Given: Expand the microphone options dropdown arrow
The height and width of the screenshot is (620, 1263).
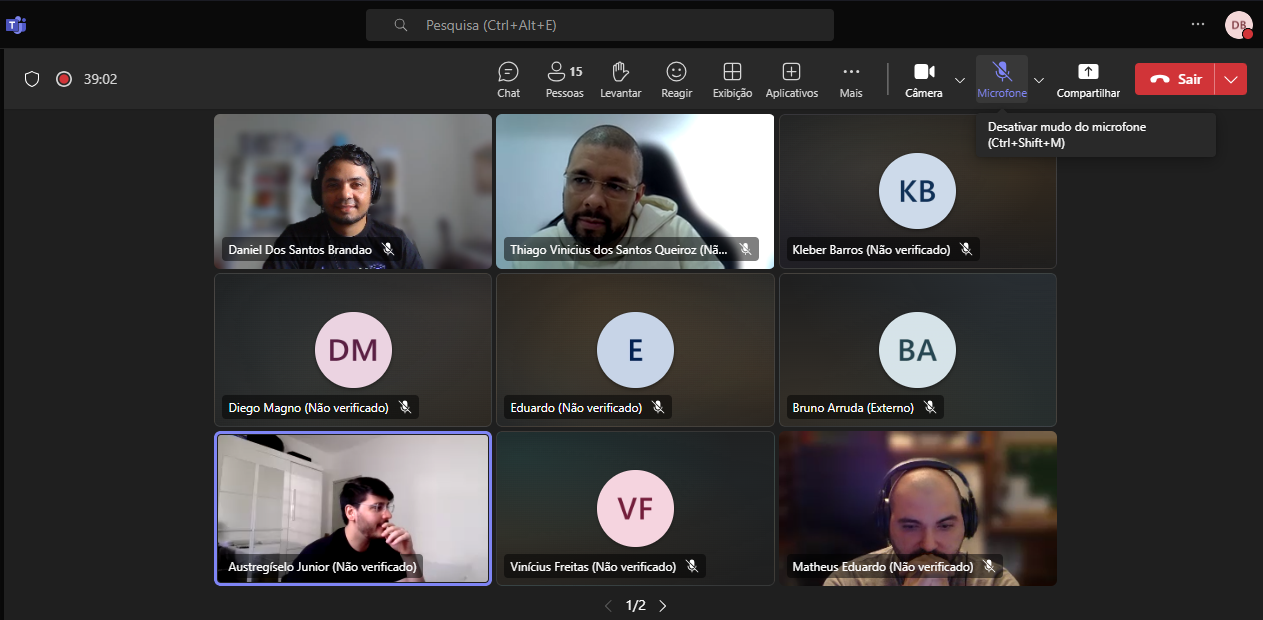Looking at the screenshot, I should click(x=1039, y=80).
